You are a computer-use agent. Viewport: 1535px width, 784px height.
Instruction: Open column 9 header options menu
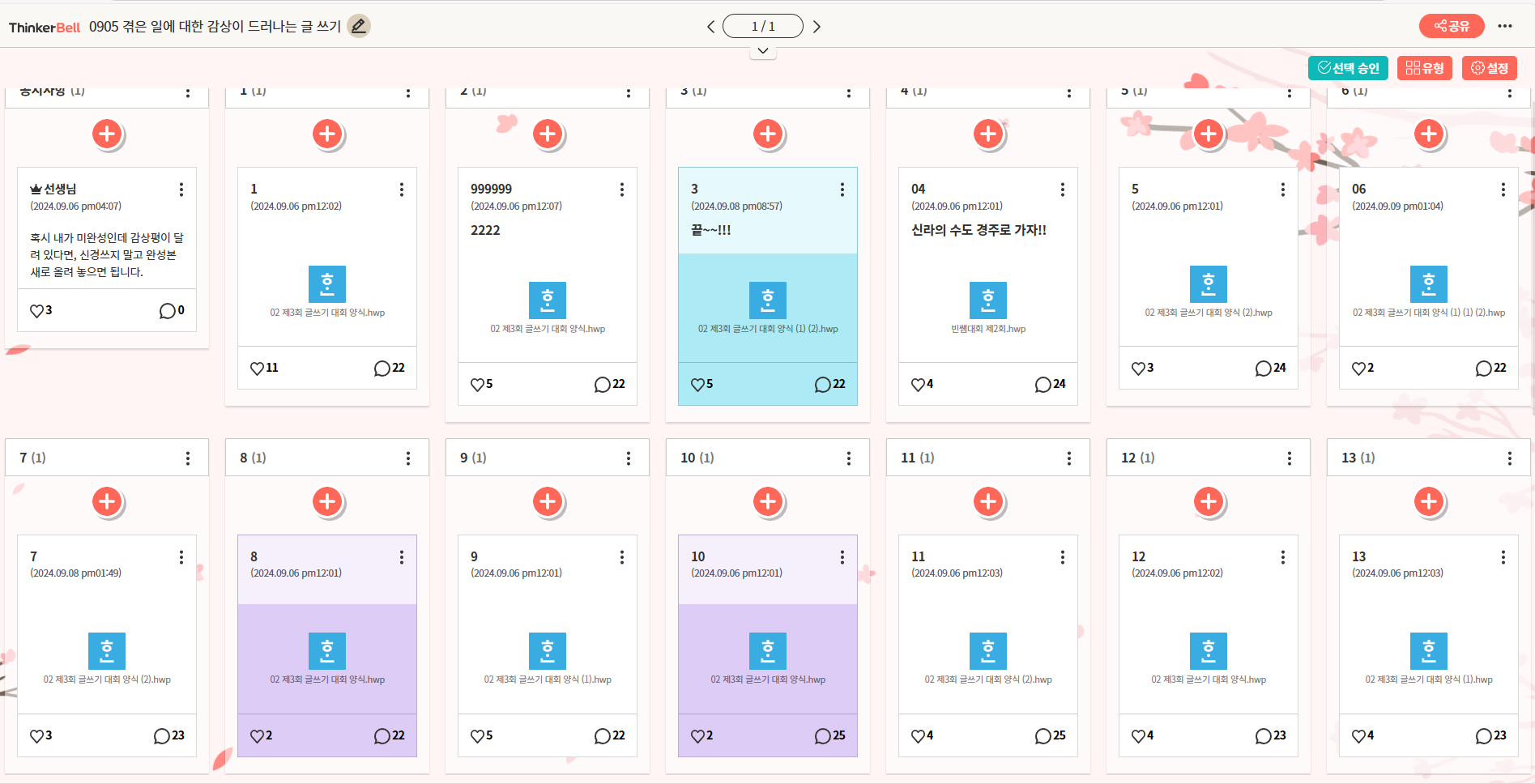pos(628,458)
